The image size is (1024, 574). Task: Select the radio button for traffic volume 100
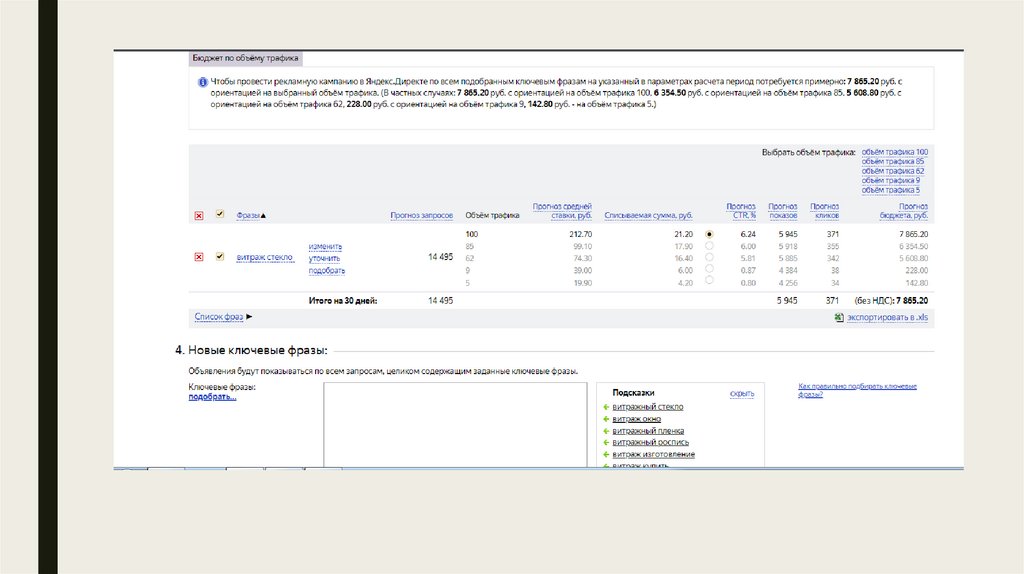pyautogui.click(x=710, y=234)
